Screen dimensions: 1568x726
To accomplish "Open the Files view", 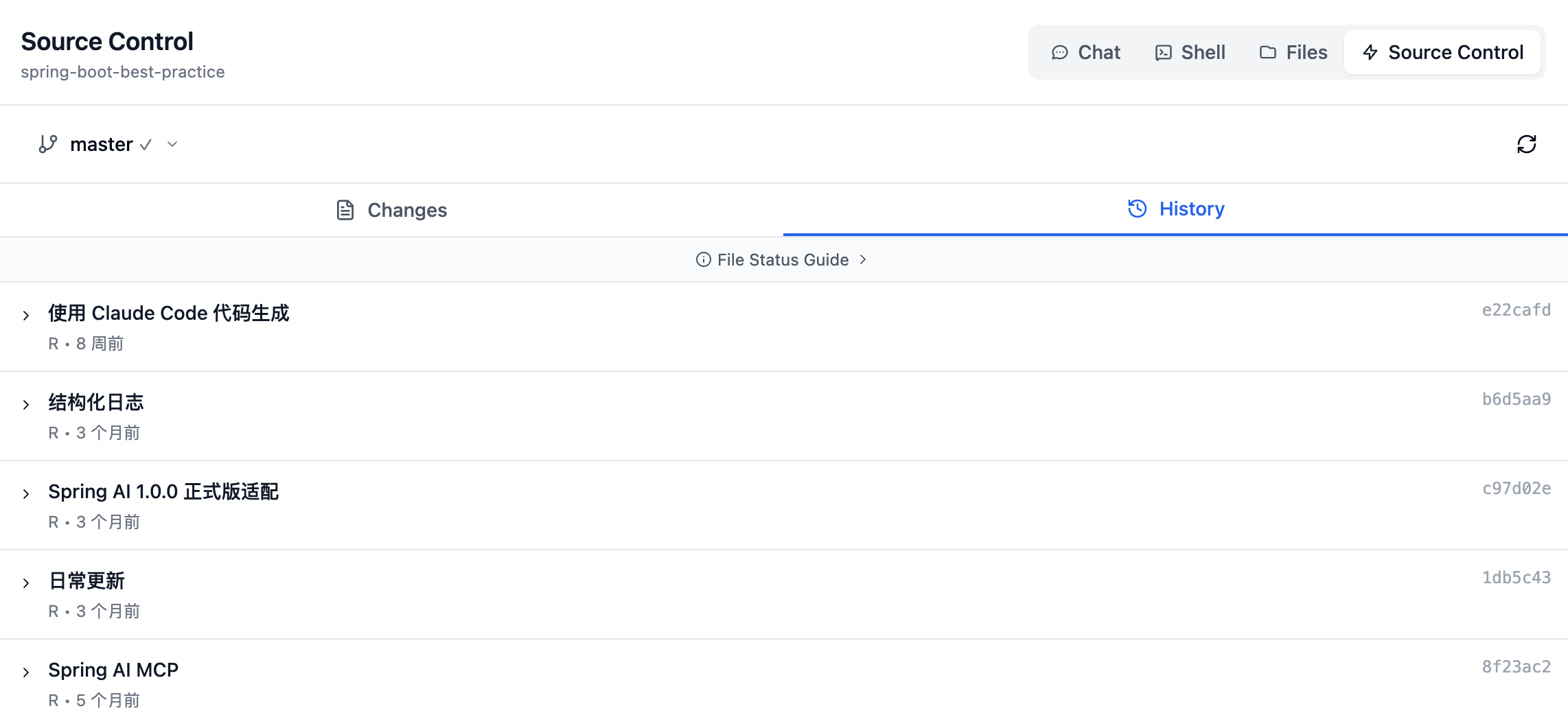I will (x=1293, y=52).
